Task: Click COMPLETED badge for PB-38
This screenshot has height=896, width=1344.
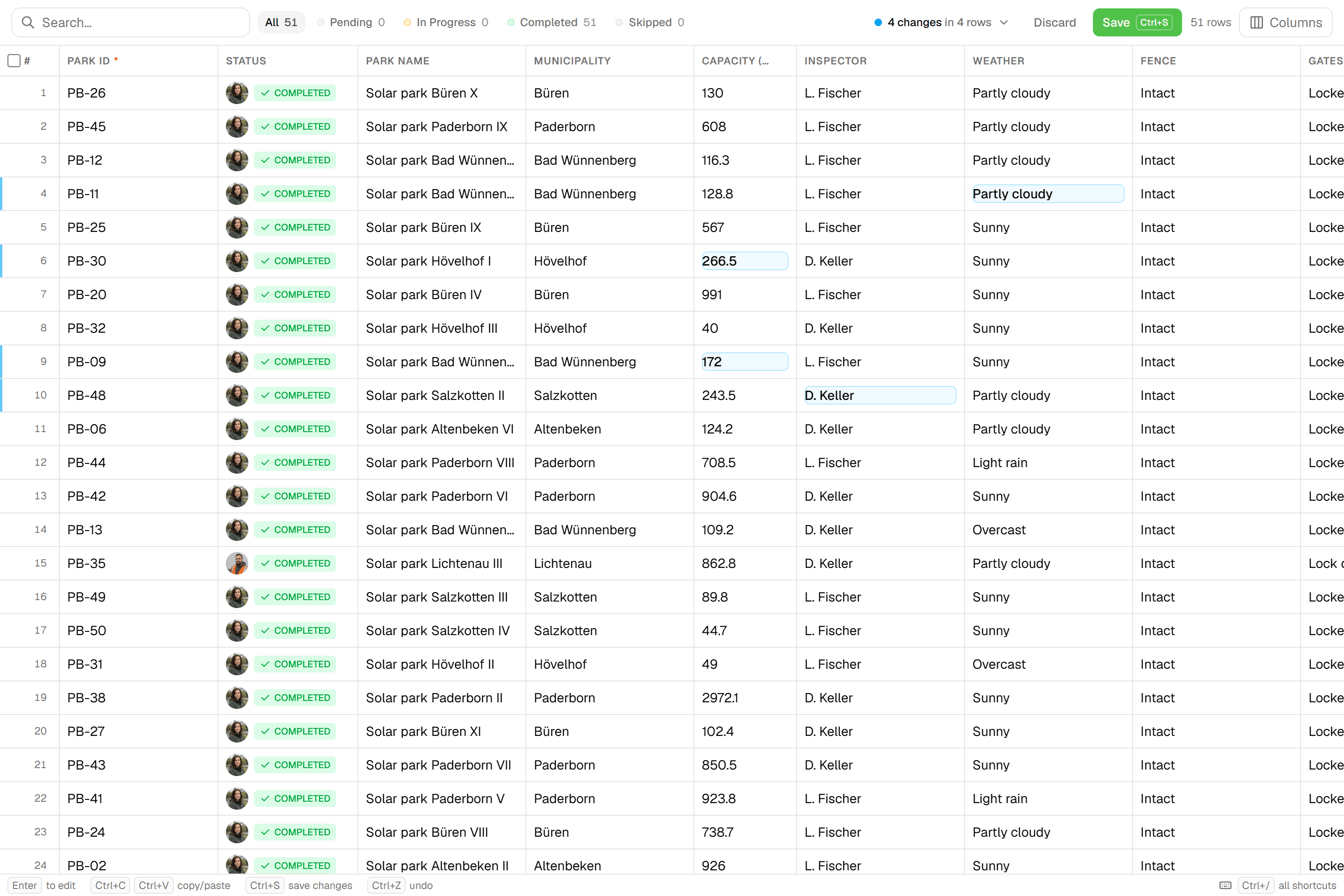Action: [x=295, y=698]
